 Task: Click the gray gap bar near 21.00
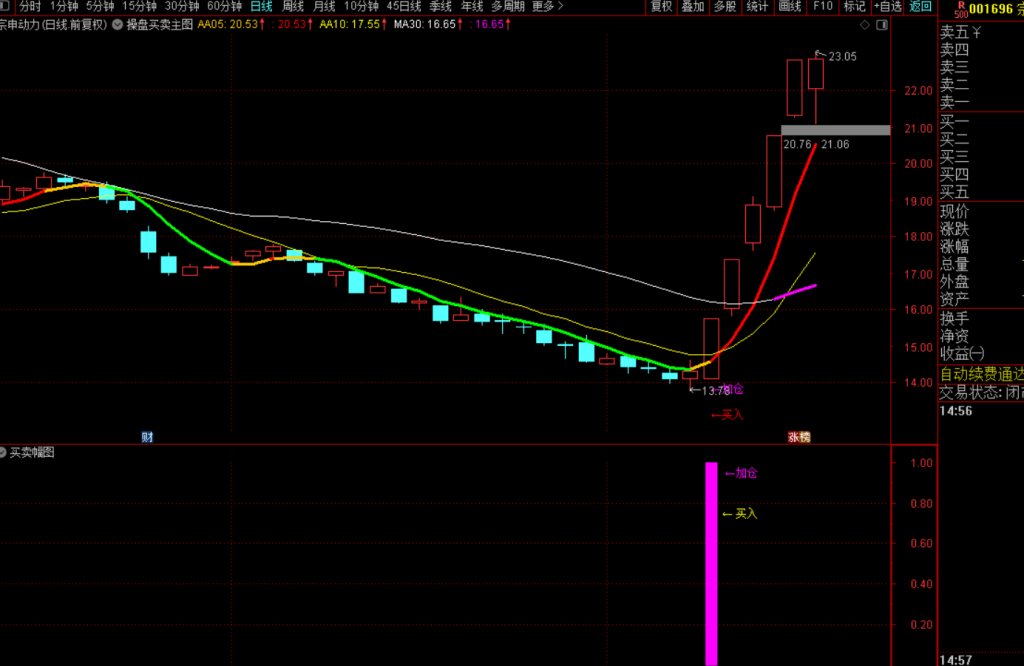click(835, 130)
